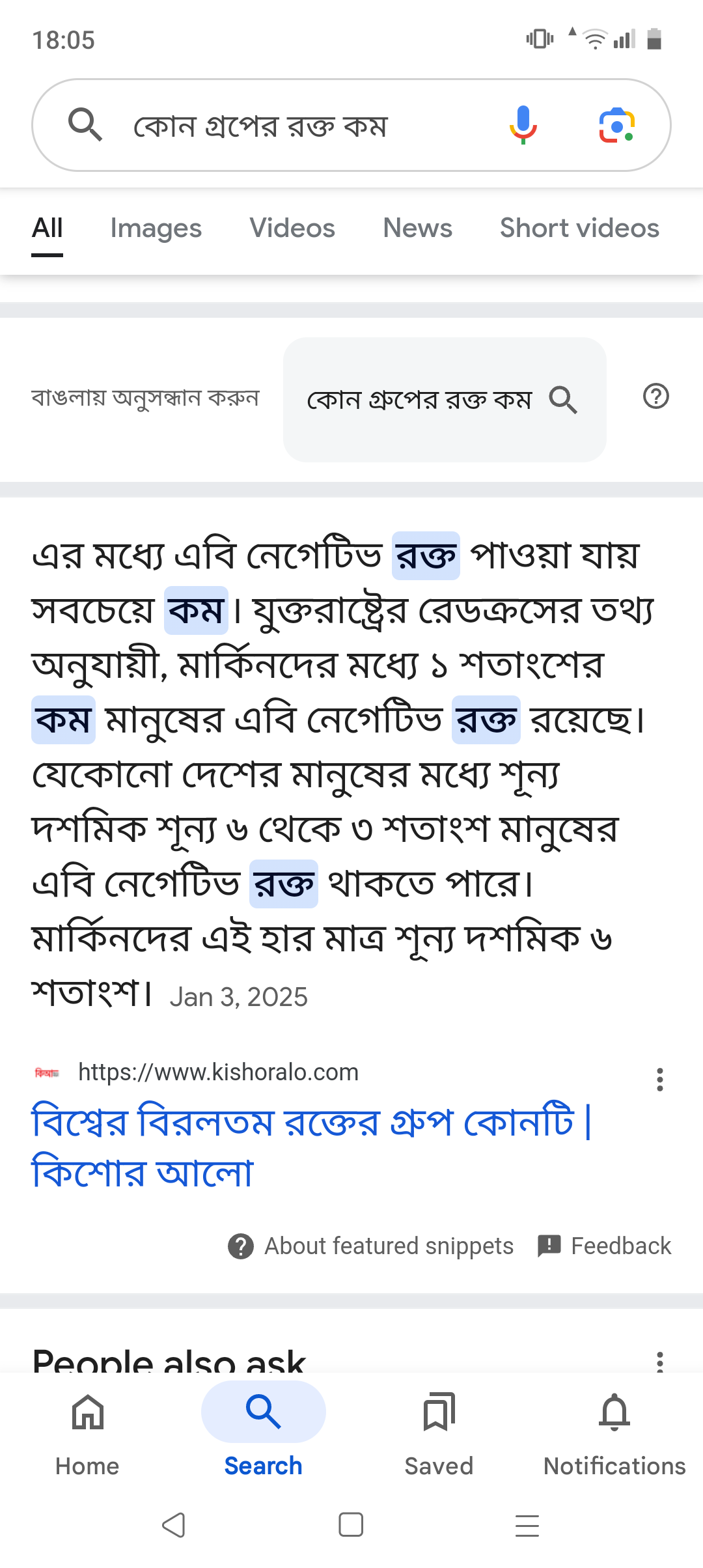Open three-dot menu beside People also ask
This screenshot has height=1568, width=703.
click(x=660, y=1362)
